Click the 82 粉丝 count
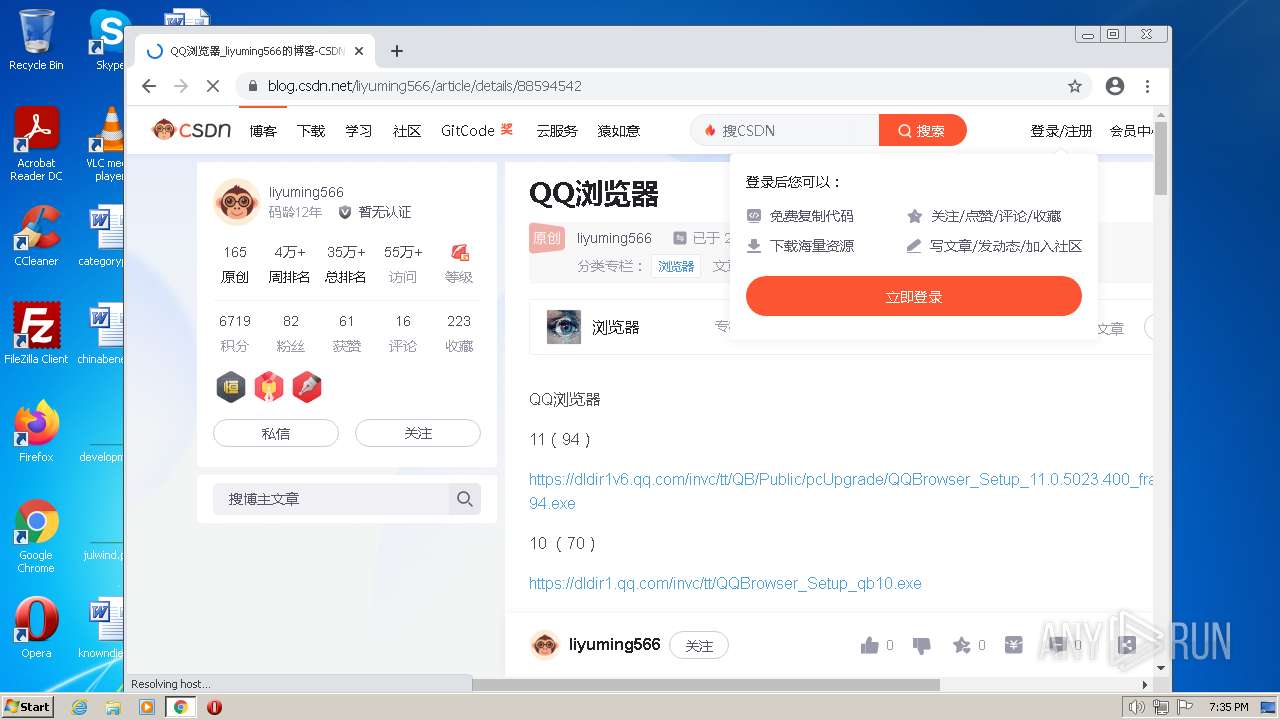 (x=291, y=333)
